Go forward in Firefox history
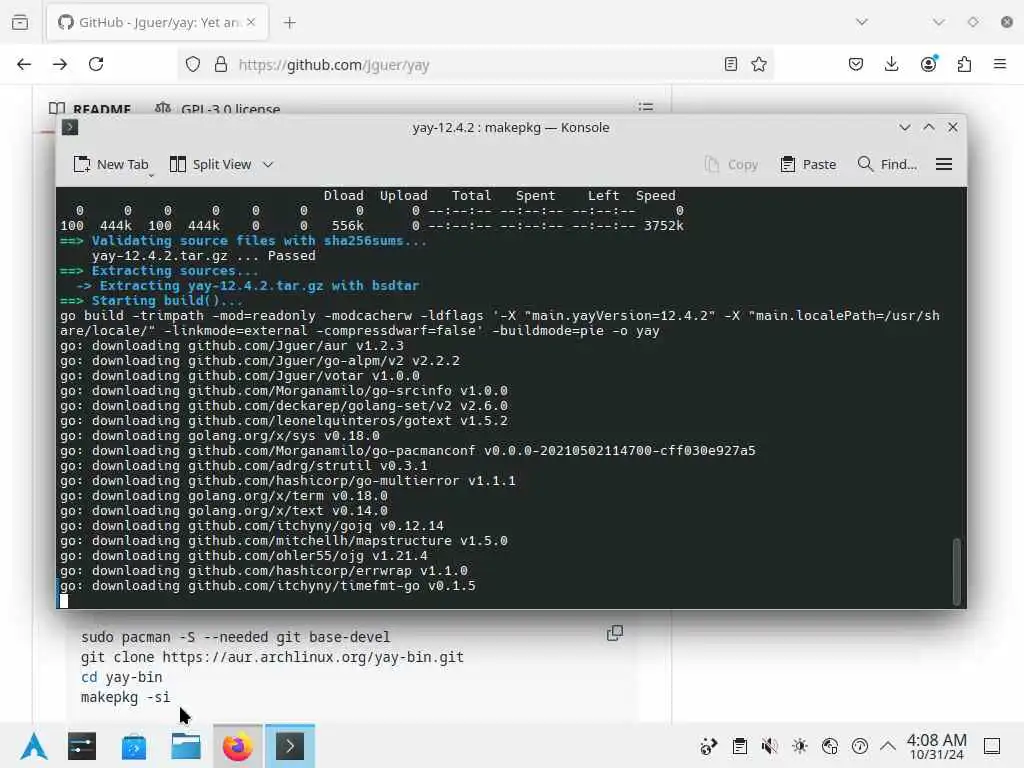 (x=60, y=64)
